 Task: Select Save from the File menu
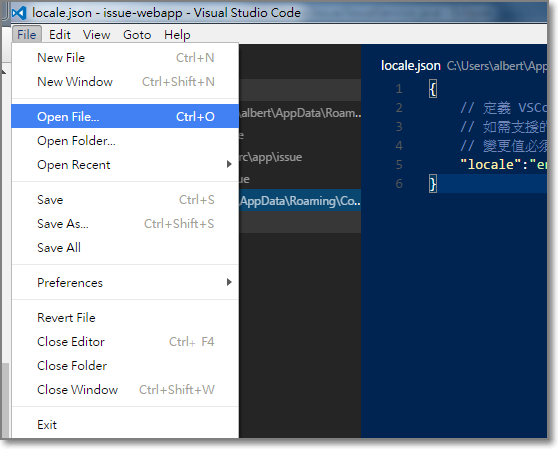pos(125,200)
